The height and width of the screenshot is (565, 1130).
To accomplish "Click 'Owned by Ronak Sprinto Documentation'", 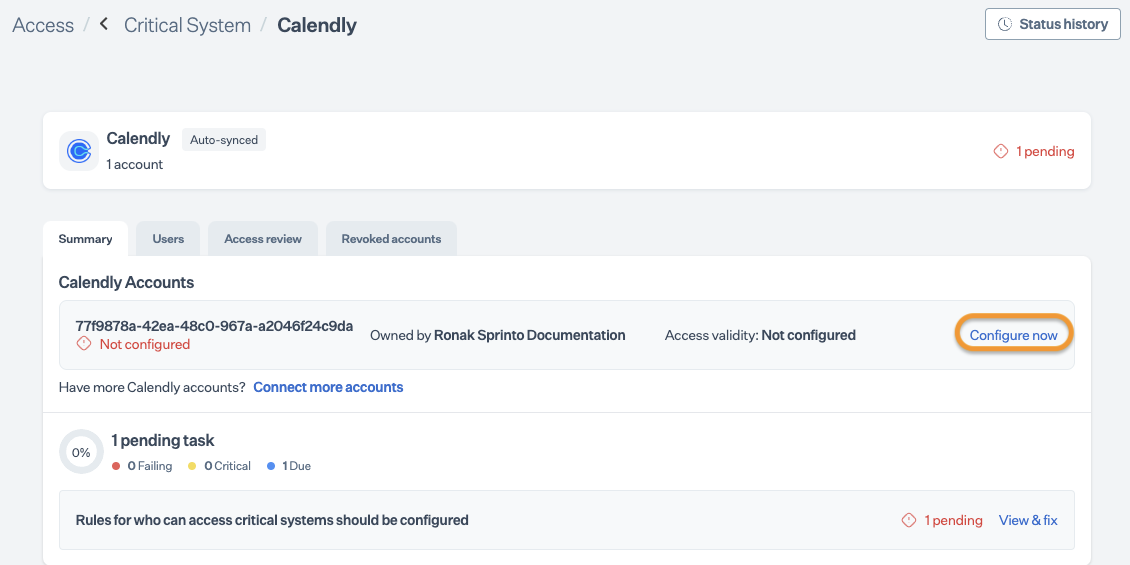I will [x=497, y=335].
